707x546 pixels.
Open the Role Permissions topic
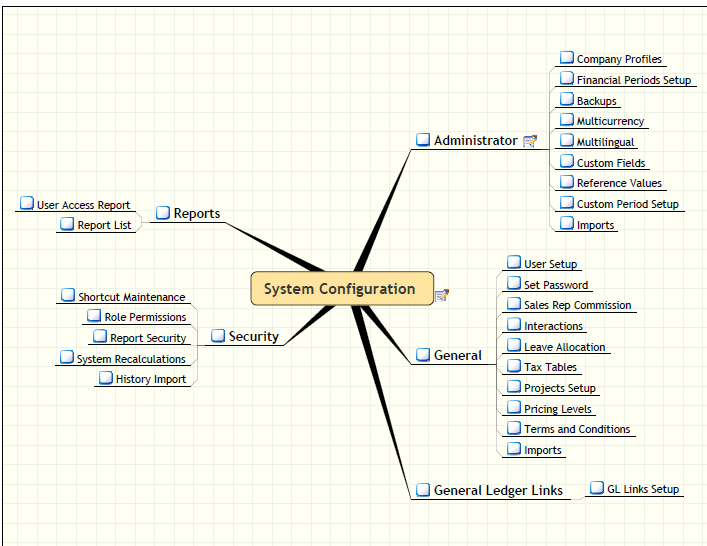(x=145, y=317)
